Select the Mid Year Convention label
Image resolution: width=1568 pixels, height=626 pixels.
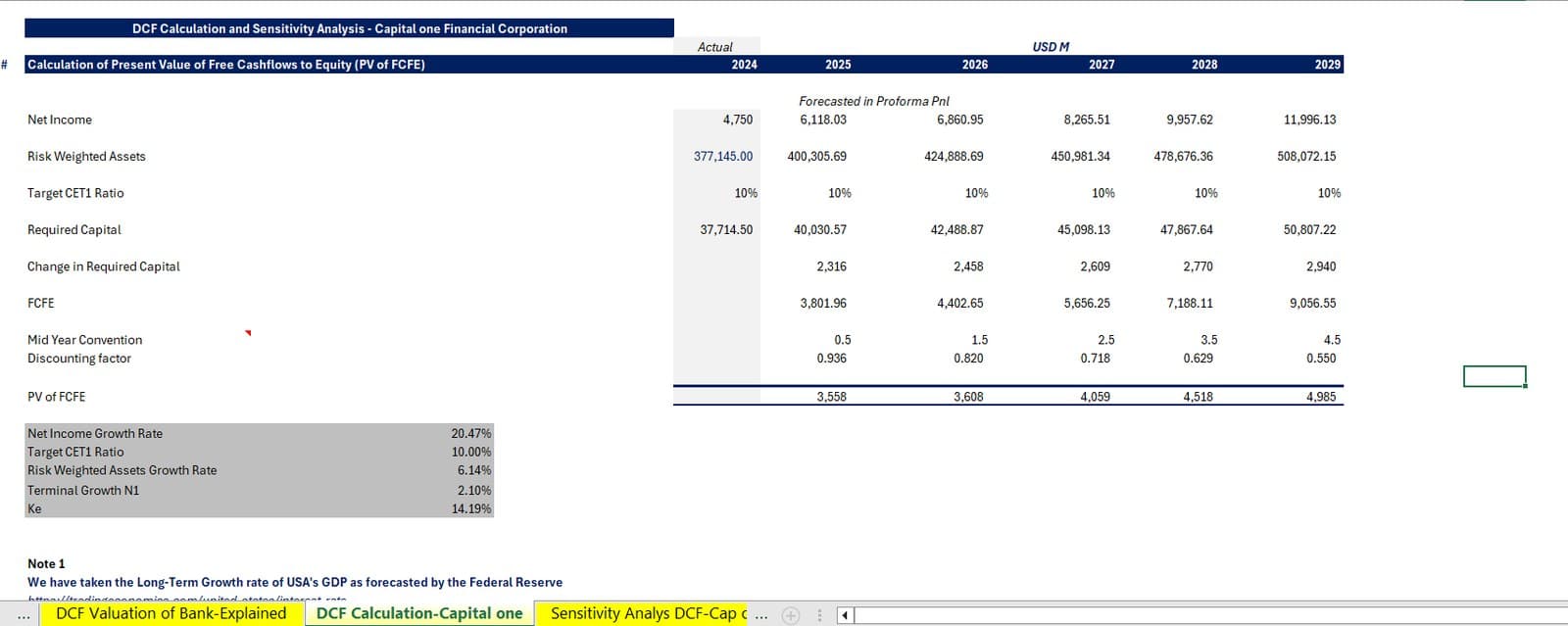pyautogui.click(x=84, y=340)
